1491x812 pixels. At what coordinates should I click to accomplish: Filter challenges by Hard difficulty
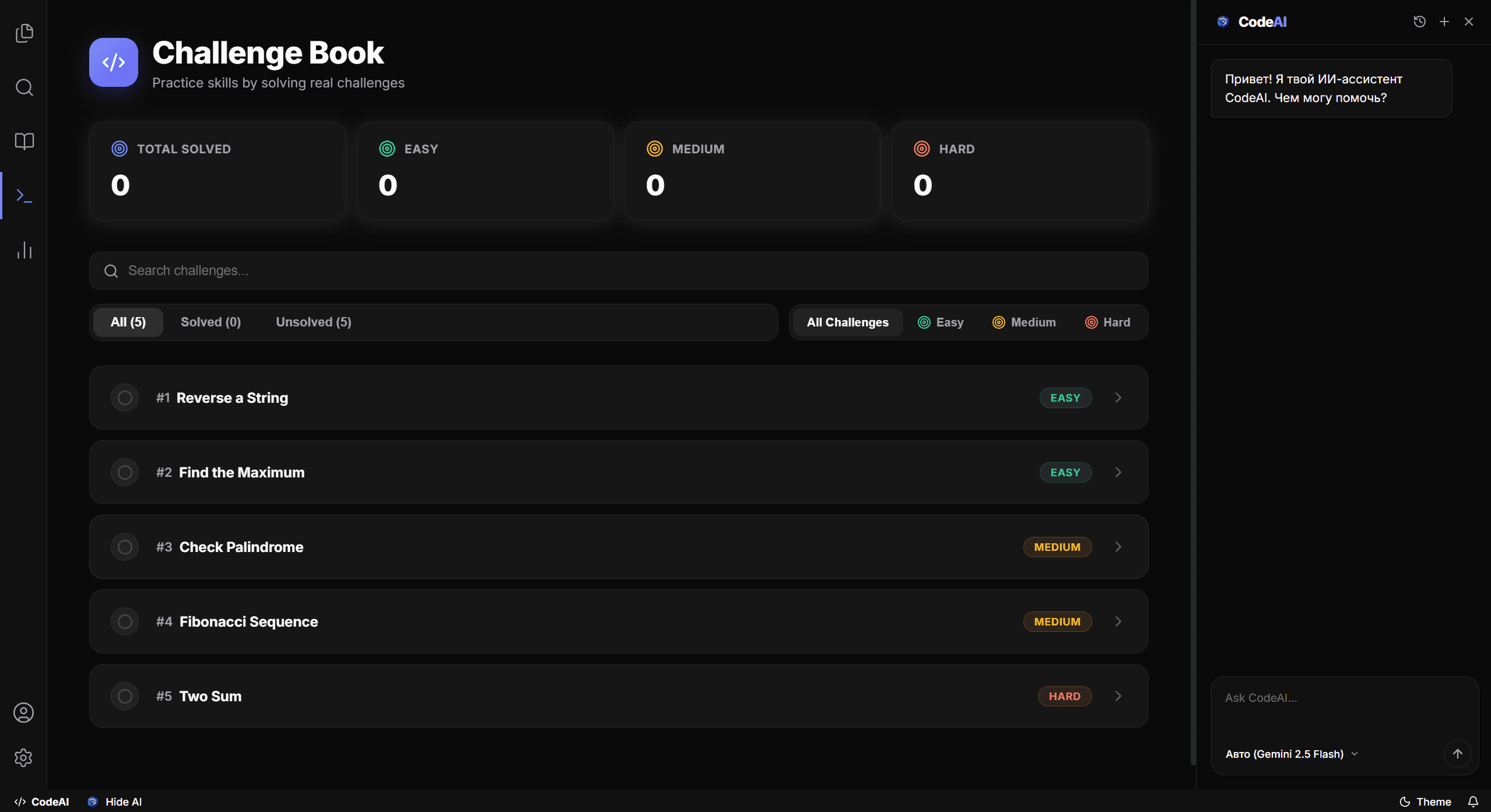[1107, 322]
